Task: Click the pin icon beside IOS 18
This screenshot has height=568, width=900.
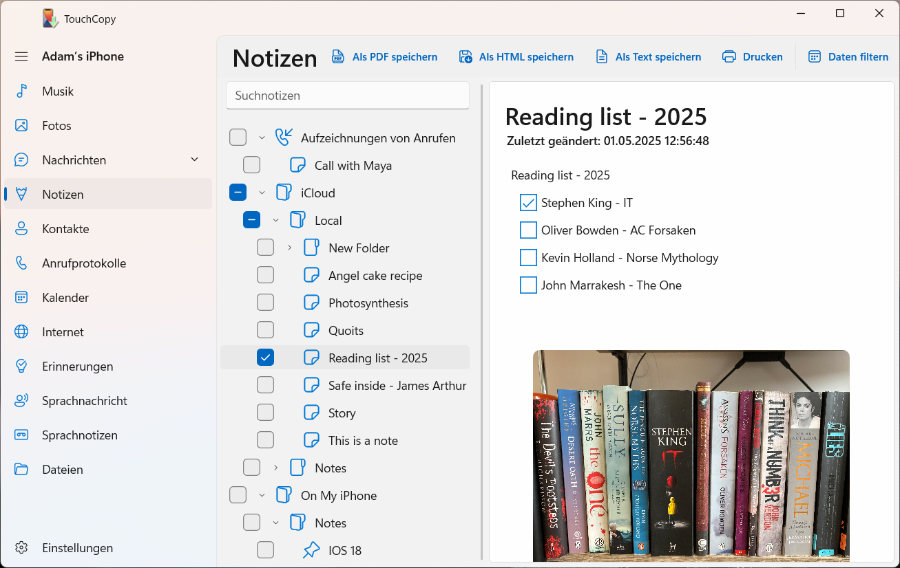Action: [311, 550]
